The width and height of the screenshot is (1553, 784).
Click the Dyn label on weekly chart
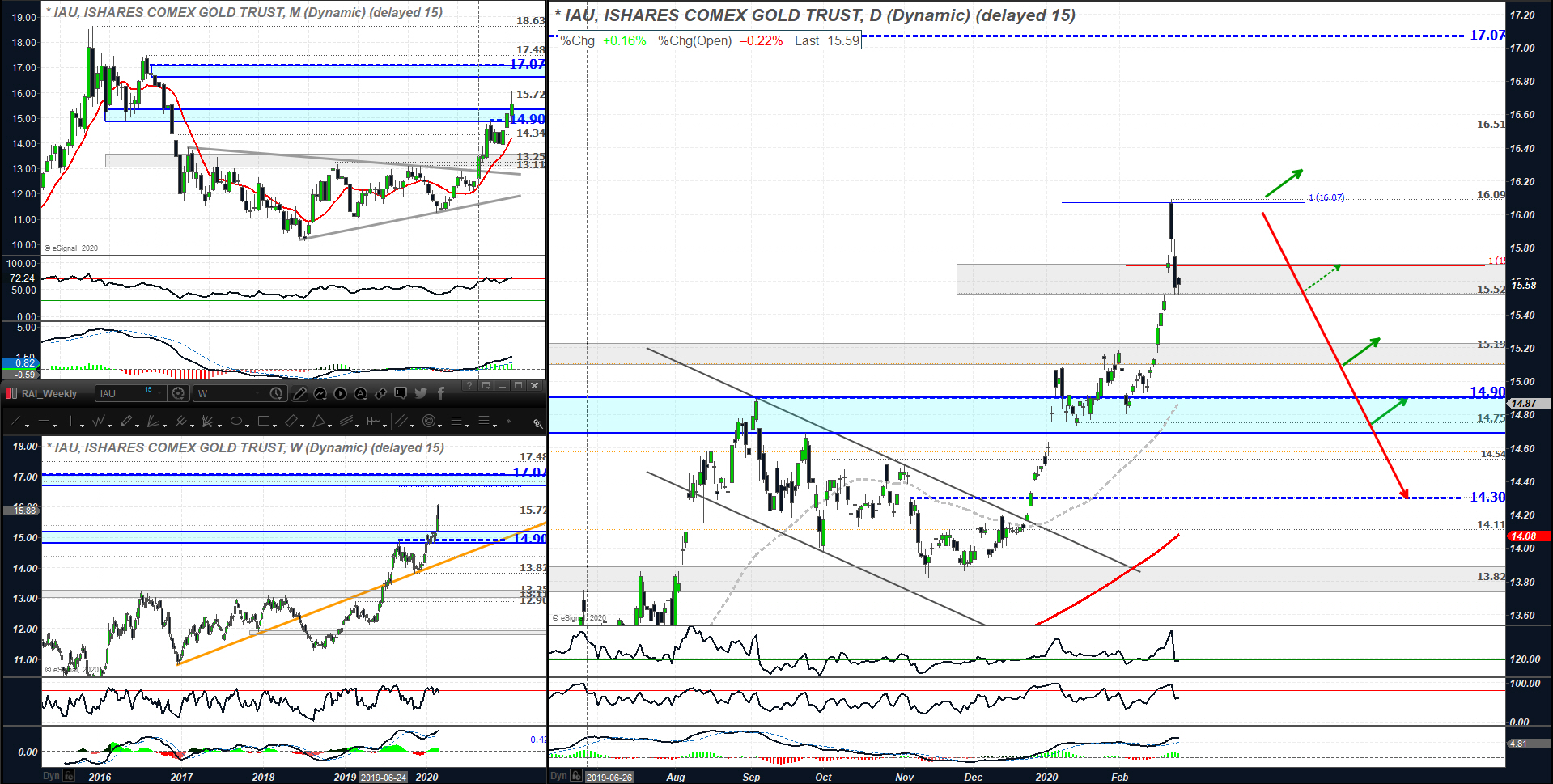click(x=51, y=777)
